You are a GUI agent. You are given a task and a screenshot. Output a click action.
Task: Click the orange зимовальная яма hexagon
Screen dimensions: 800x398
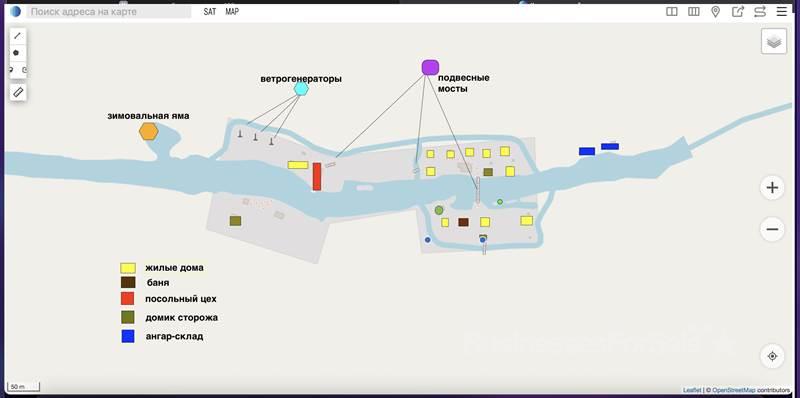pos(148,132)
